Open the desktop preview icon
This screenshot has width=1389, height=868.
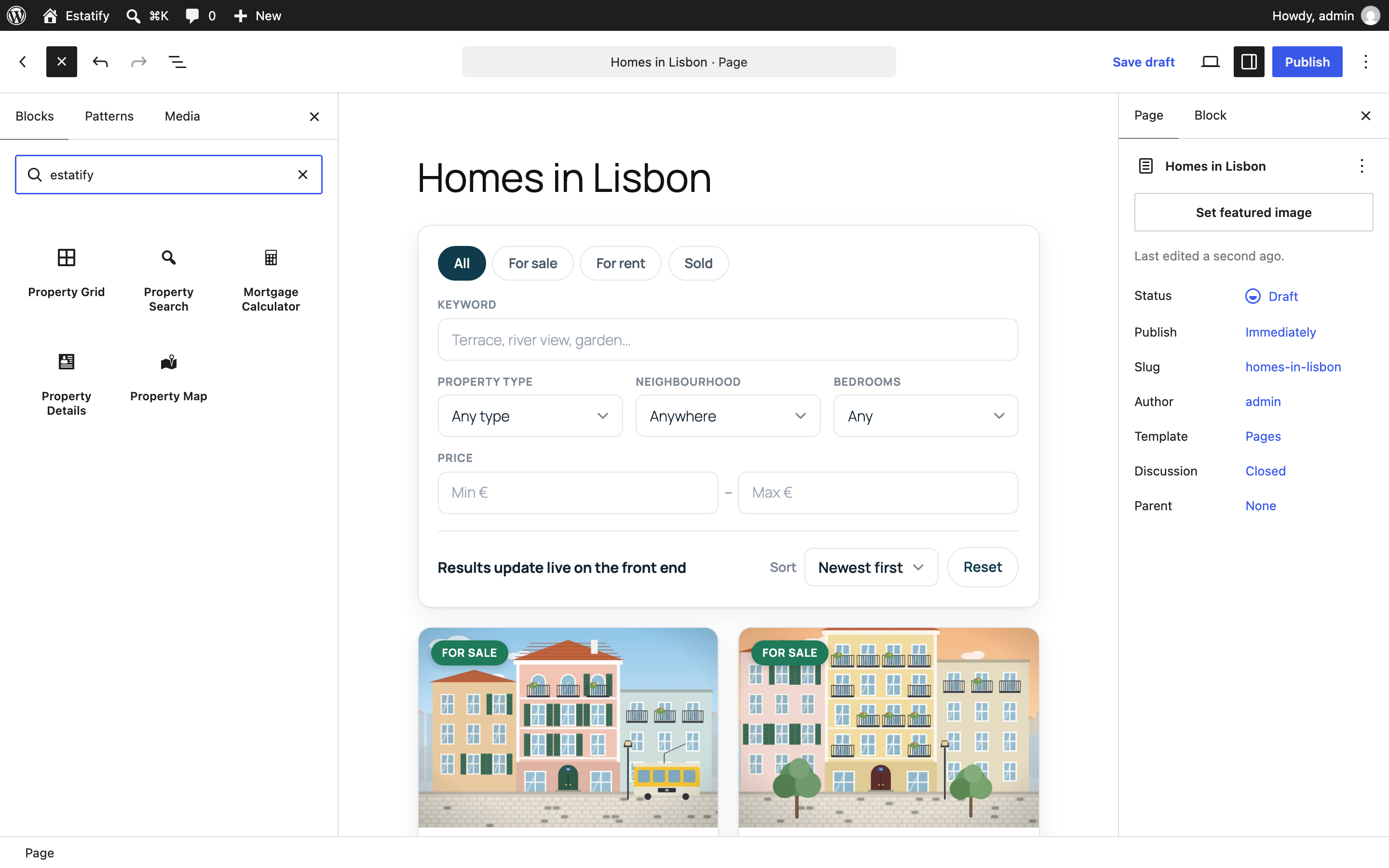click(x=1211, y=61)
